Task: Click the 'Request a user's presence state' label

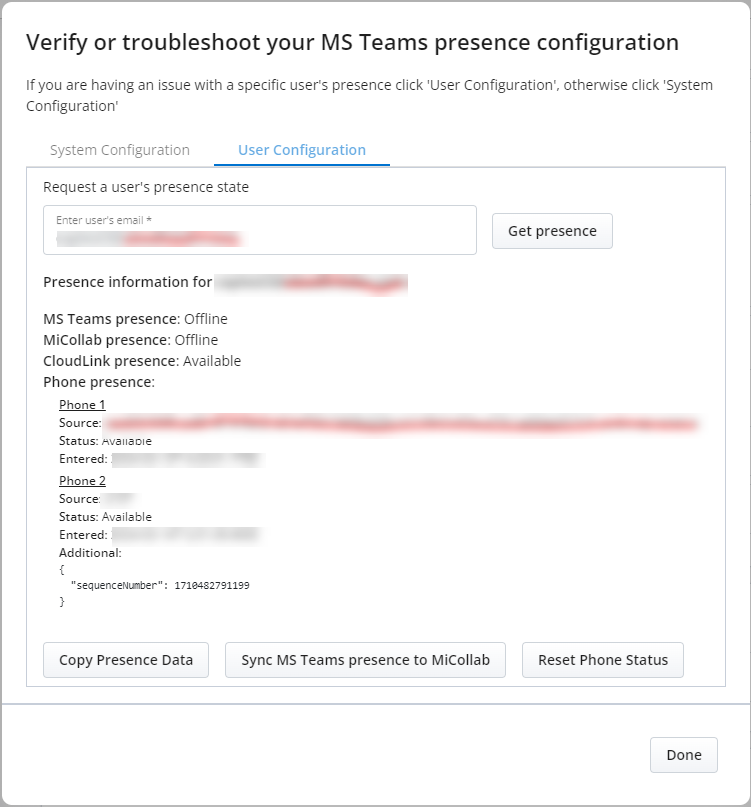Action: [x=146, y=187]
